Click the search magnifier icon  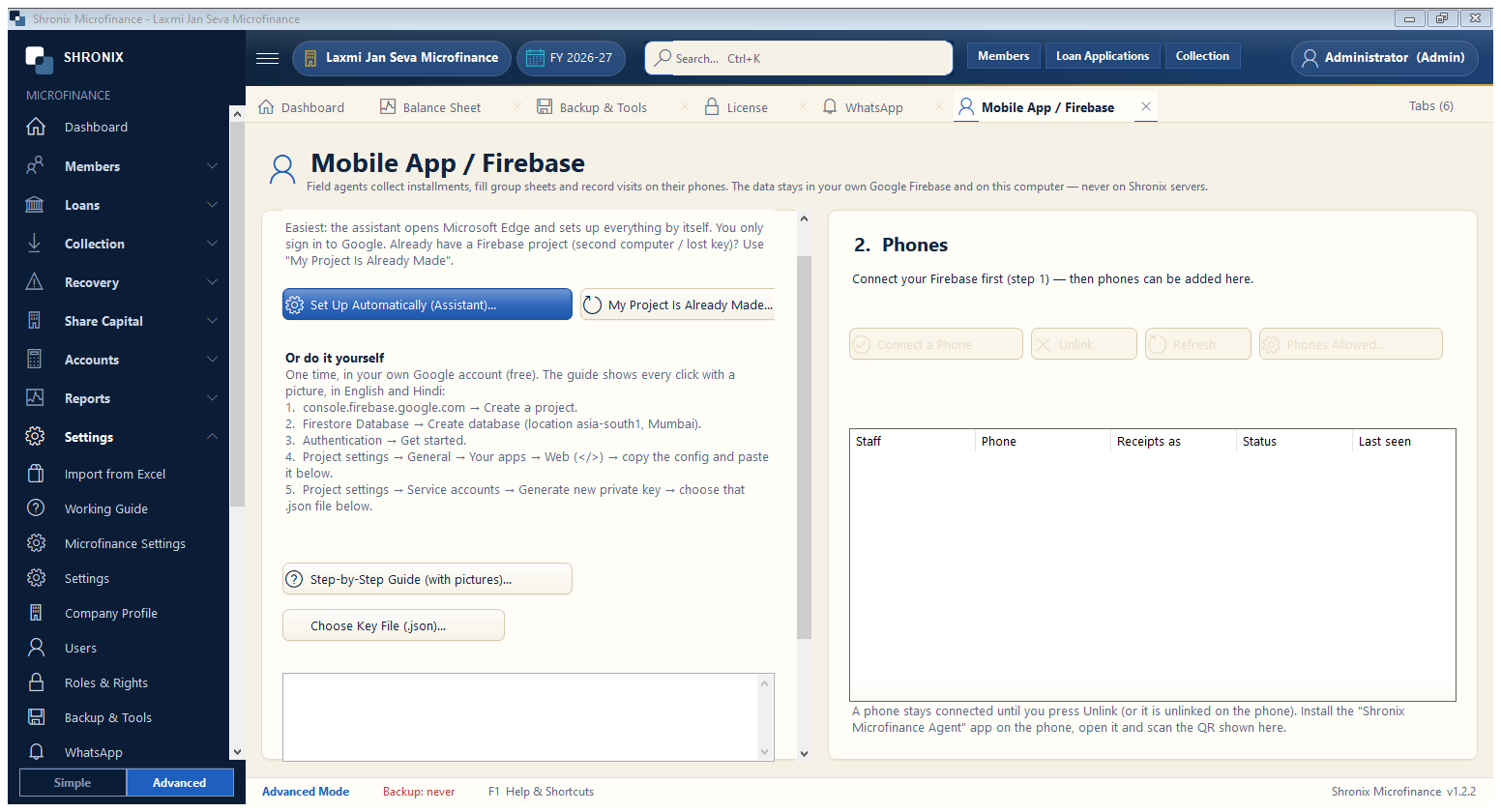point(662,58)
